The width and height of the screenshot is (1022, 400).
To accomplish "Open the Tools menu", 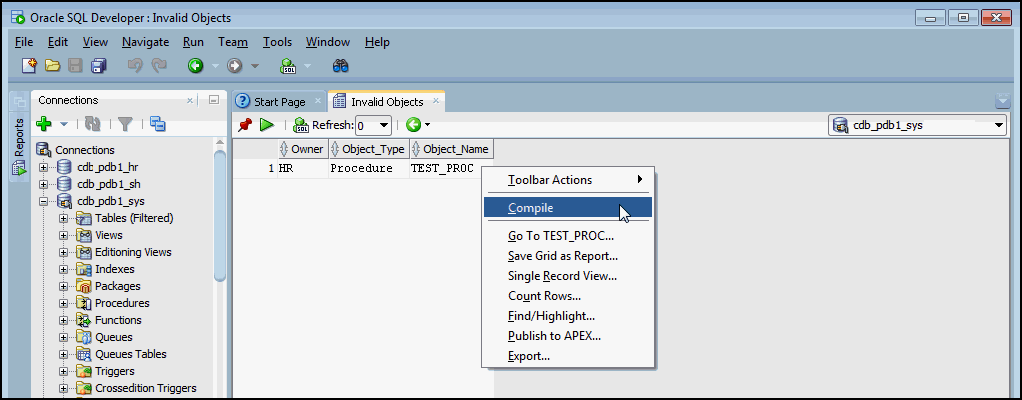I will coord(277,42).
